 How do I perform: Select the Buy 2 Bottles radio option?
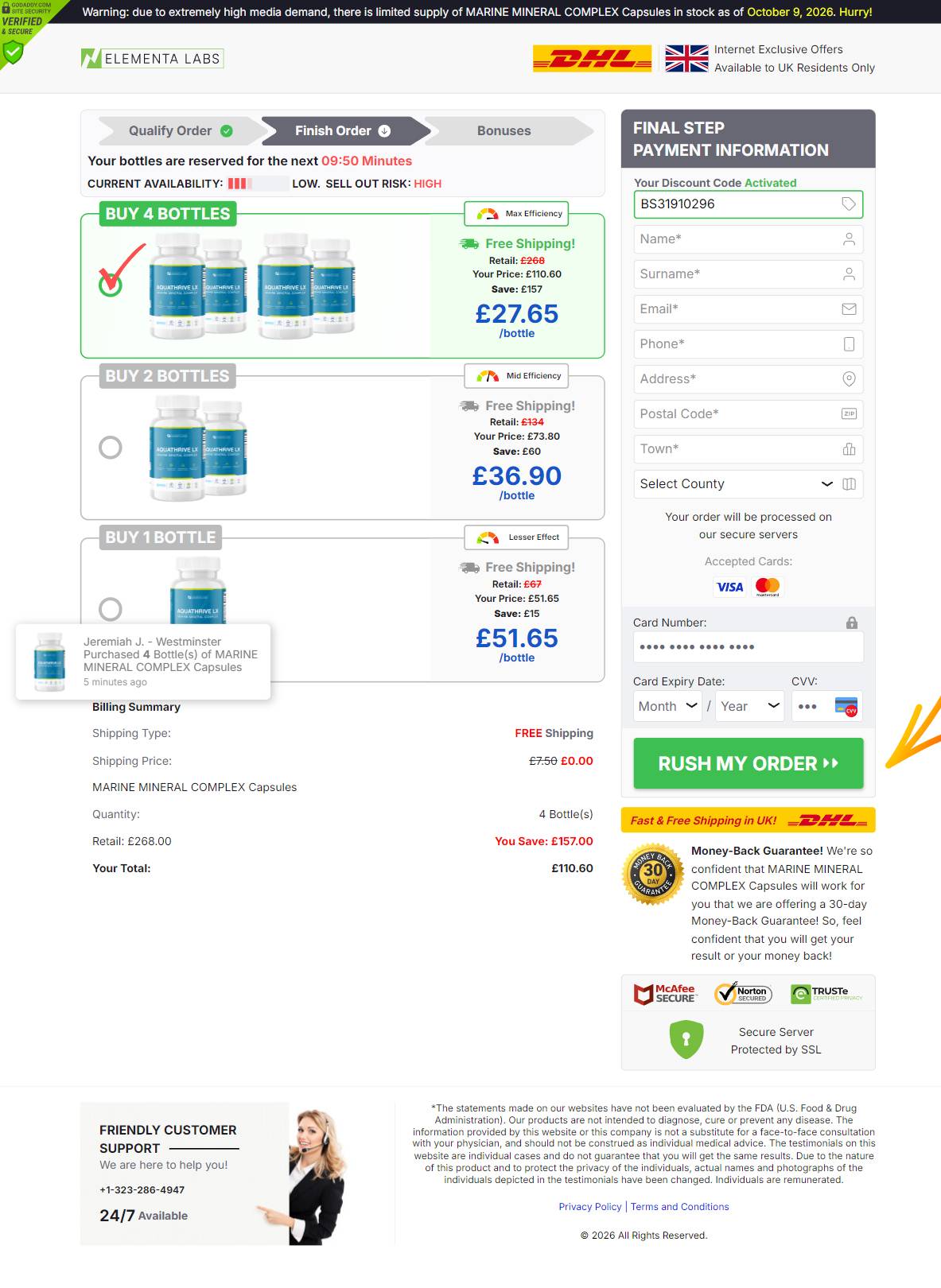tap(111, 448)
